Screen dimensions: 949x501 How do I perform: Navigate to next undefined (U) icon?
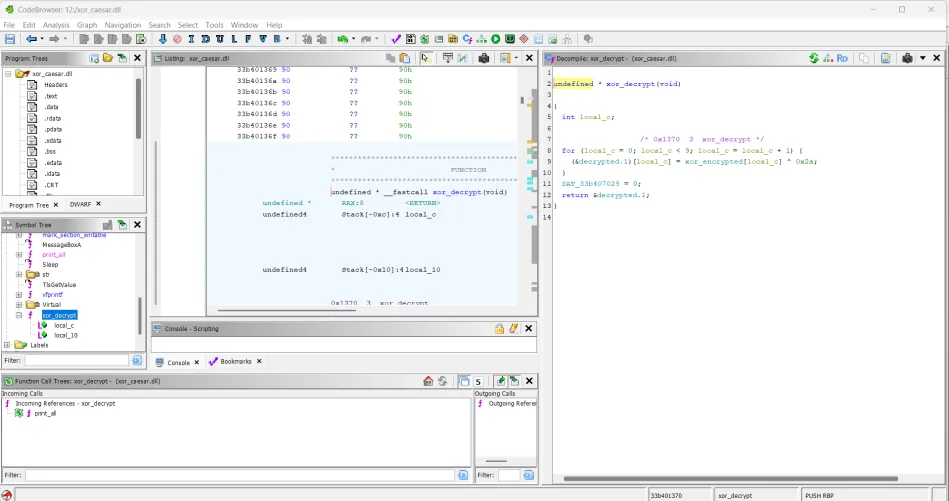pos(219,39)
